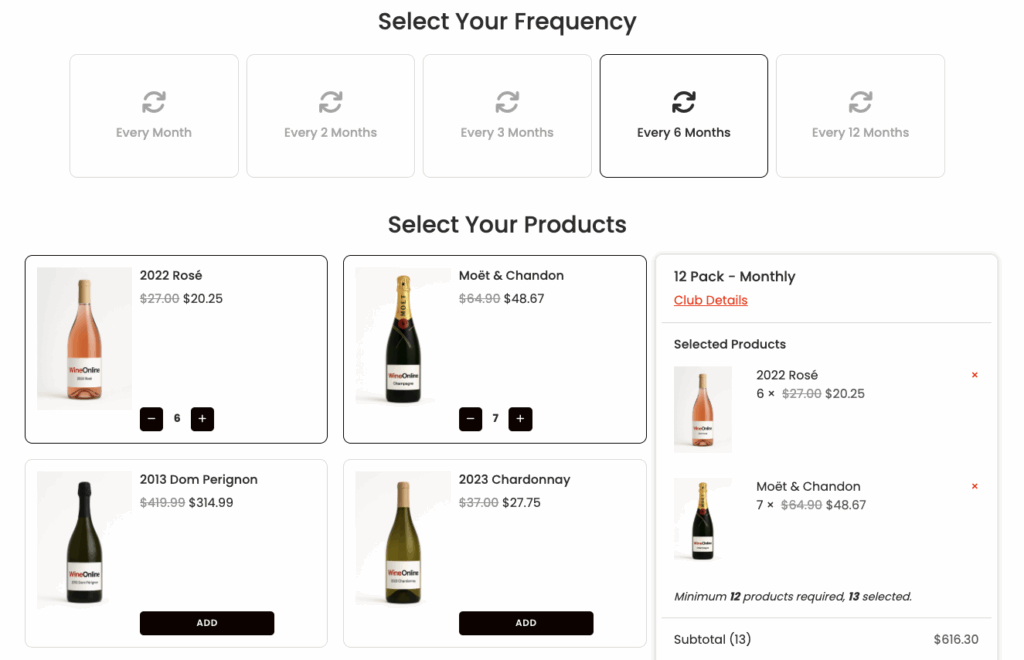The height and width of the screenshot is (660, 1024).
Task: Select Every 6 Months frequency card
Action: [684, 116]
